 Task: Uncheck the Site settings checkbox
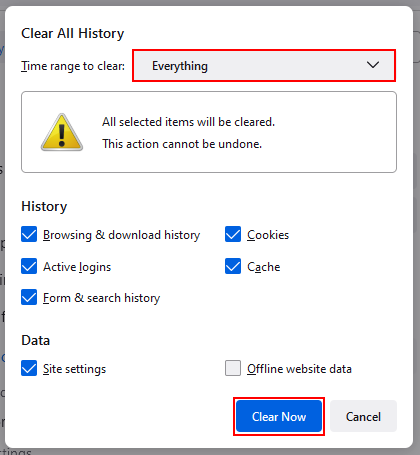click(x=29, y=368)
